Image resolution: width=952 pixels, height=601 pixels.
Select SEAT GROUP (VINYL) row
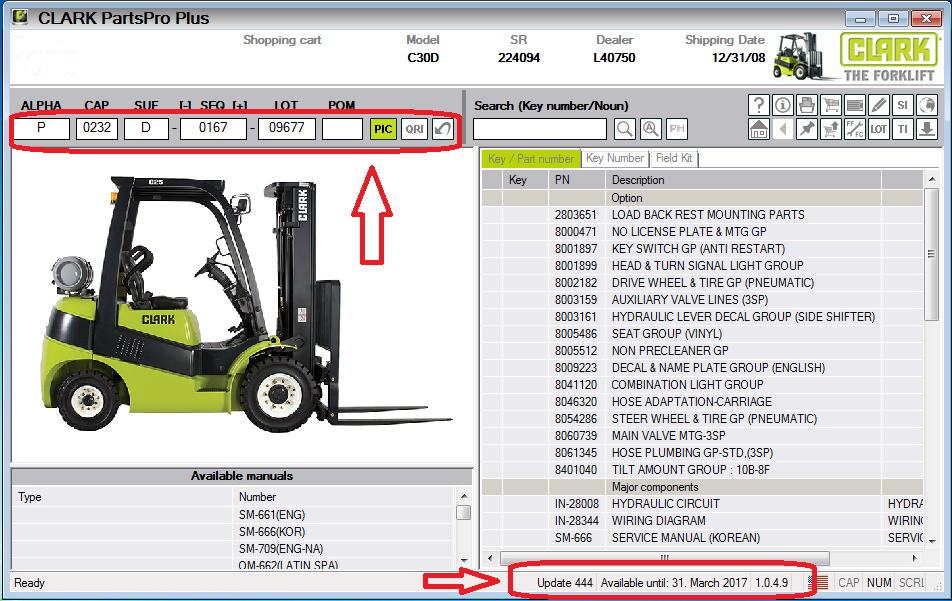(702, 334)
